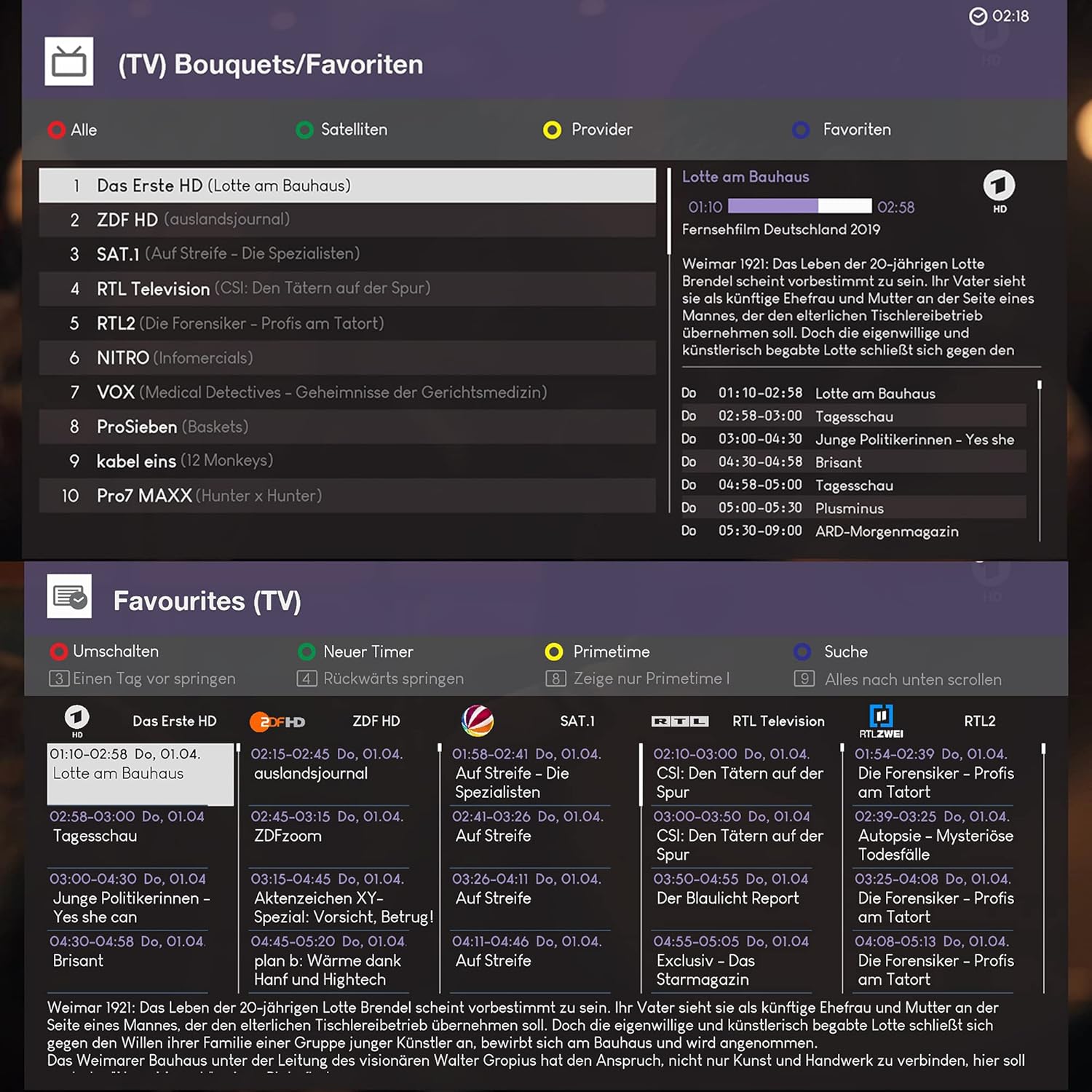Click the Das Erste HD logo in EPG grid
Screen dimensions: 1092x1092
pyautogui.click(x=77, y=719)
